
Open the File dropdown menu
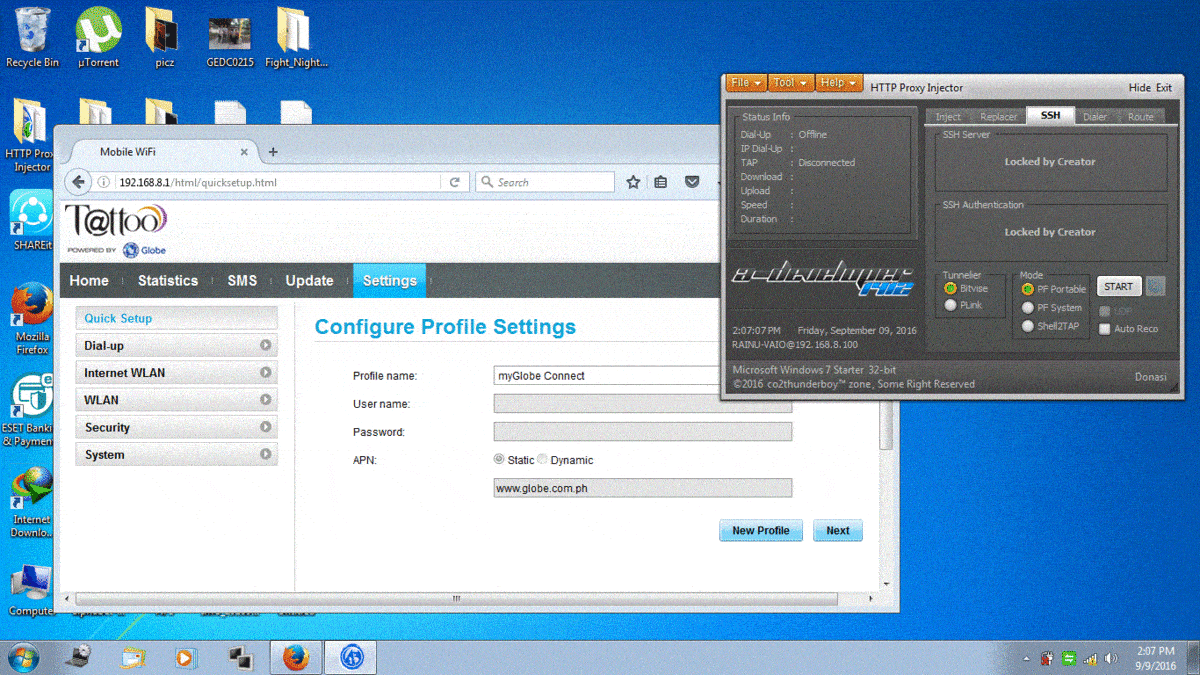click(x=747, y=83)
